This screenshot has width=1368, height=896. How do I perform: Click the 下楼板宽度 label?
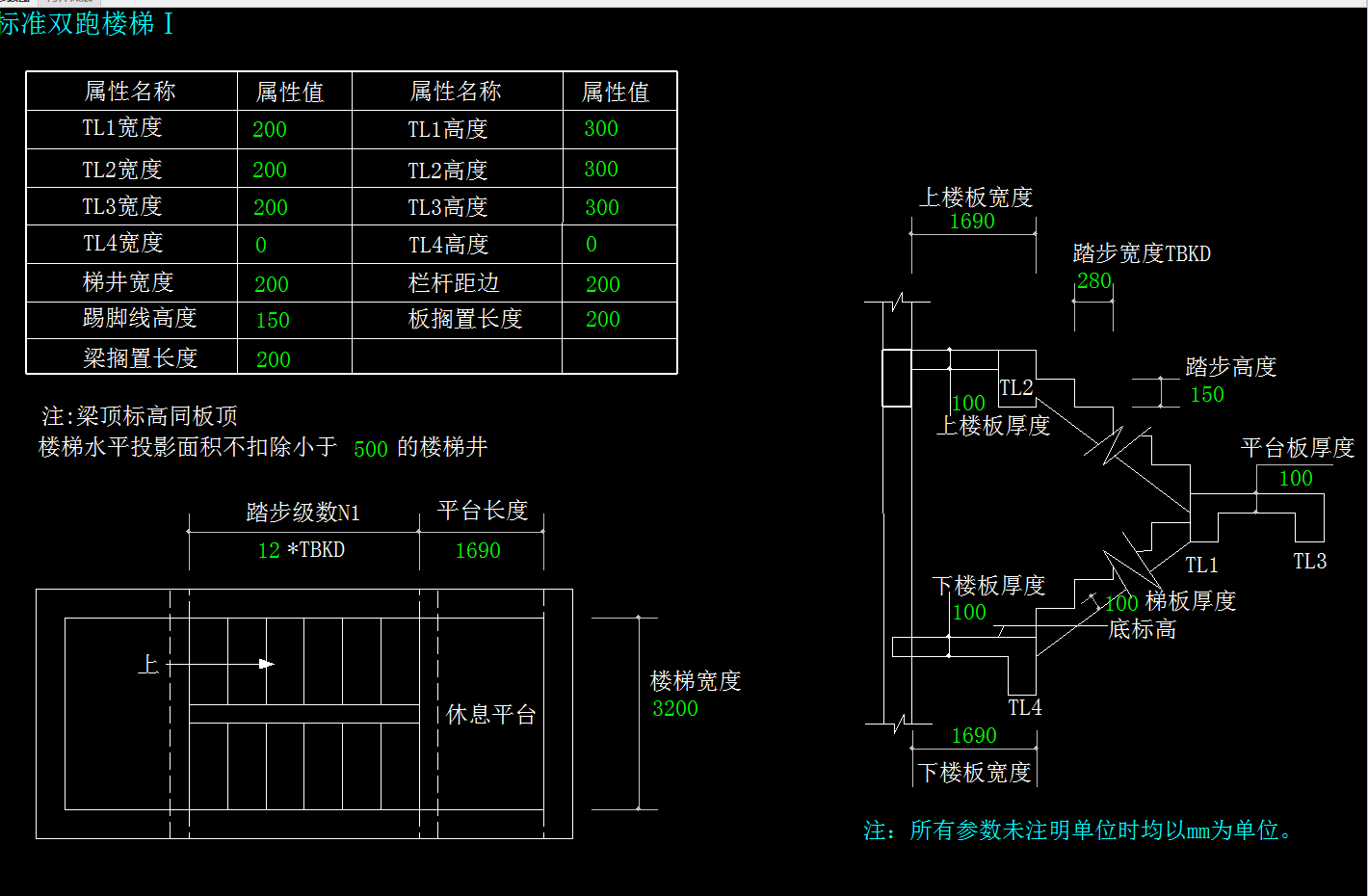pos(975,773)
